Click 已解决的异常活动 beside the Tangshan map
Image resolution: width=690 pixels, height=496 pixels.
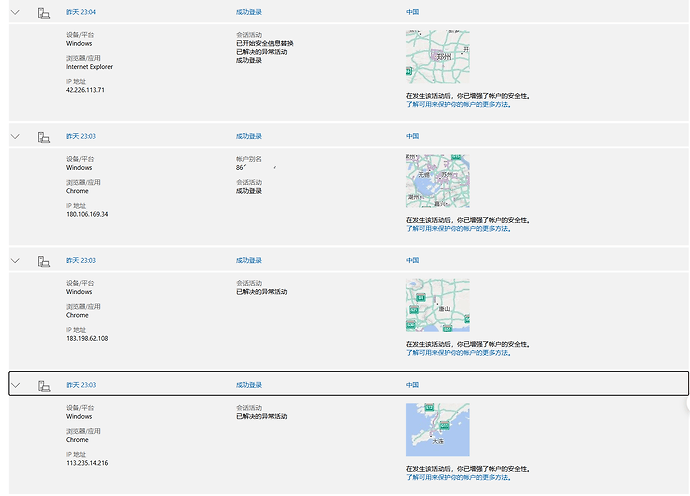[x=261, y=292]
